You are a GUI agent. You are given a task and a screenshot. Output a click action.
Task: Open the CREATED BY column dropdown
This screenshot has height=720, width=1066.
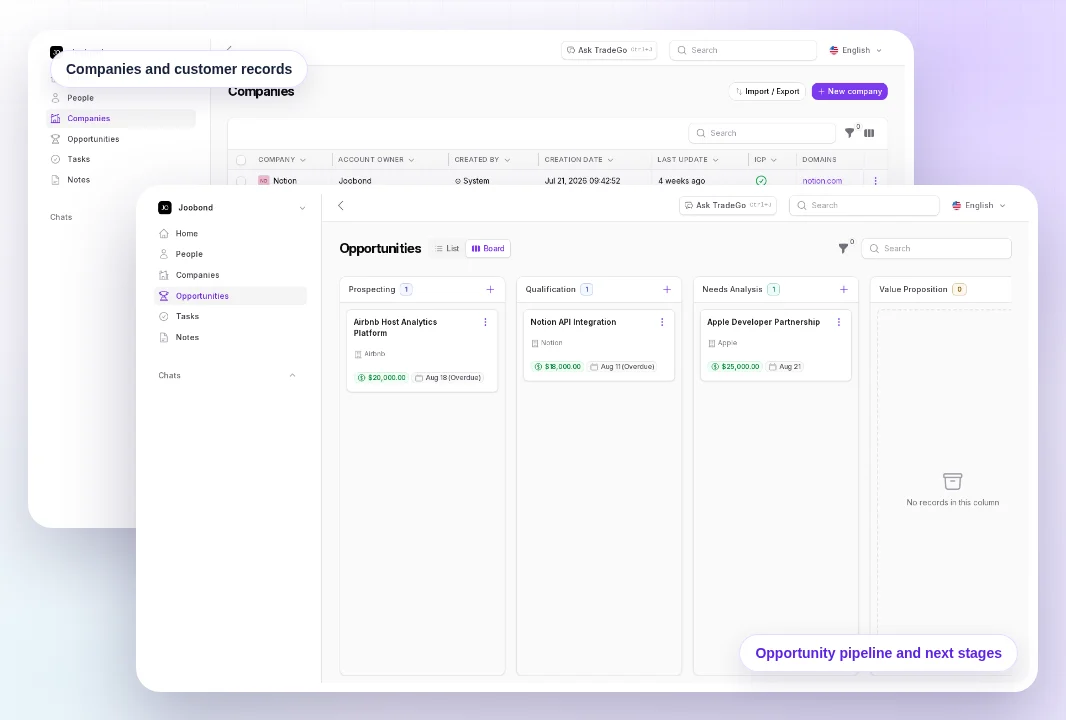tap(507, 160)
